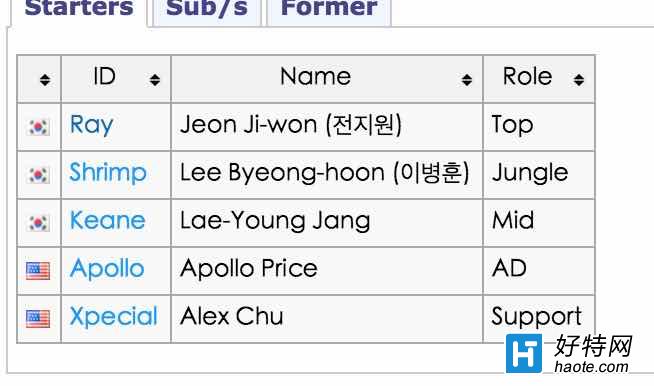Image resolution: width=654 pixels, height=386 pixels.
Task: Sort by Role using its sort arrows
Action: pos(579,79)
